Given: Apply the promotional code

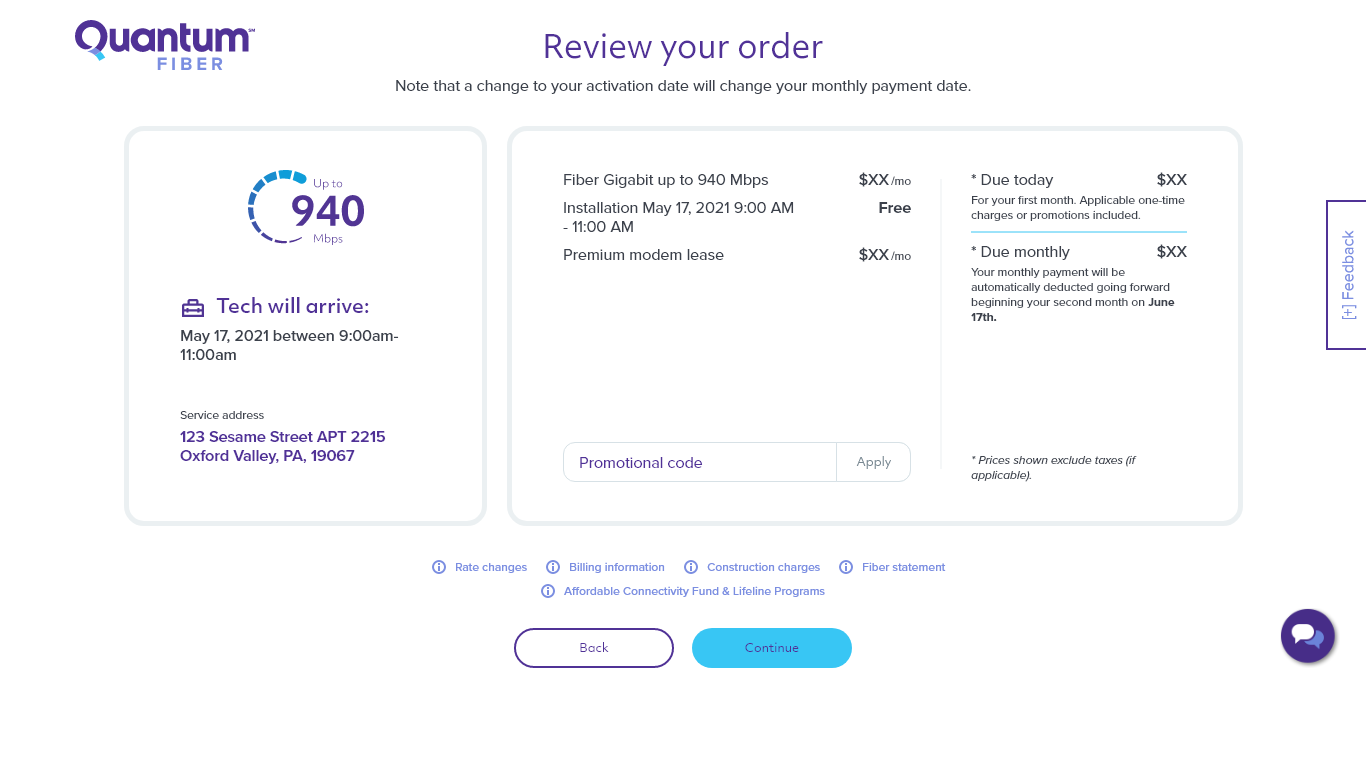Looking at the screenshot, I should click(874, 462).
